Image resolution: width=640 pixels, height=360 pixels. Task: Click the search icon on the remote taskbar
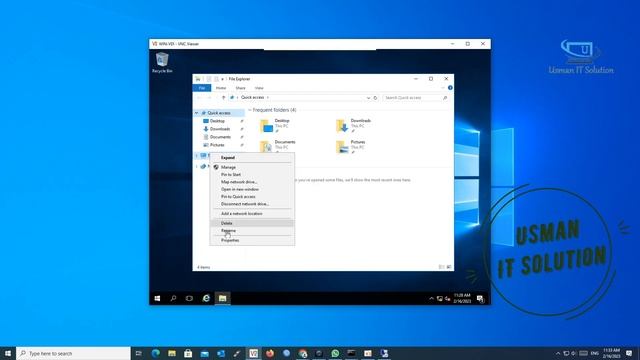point(173,298)
